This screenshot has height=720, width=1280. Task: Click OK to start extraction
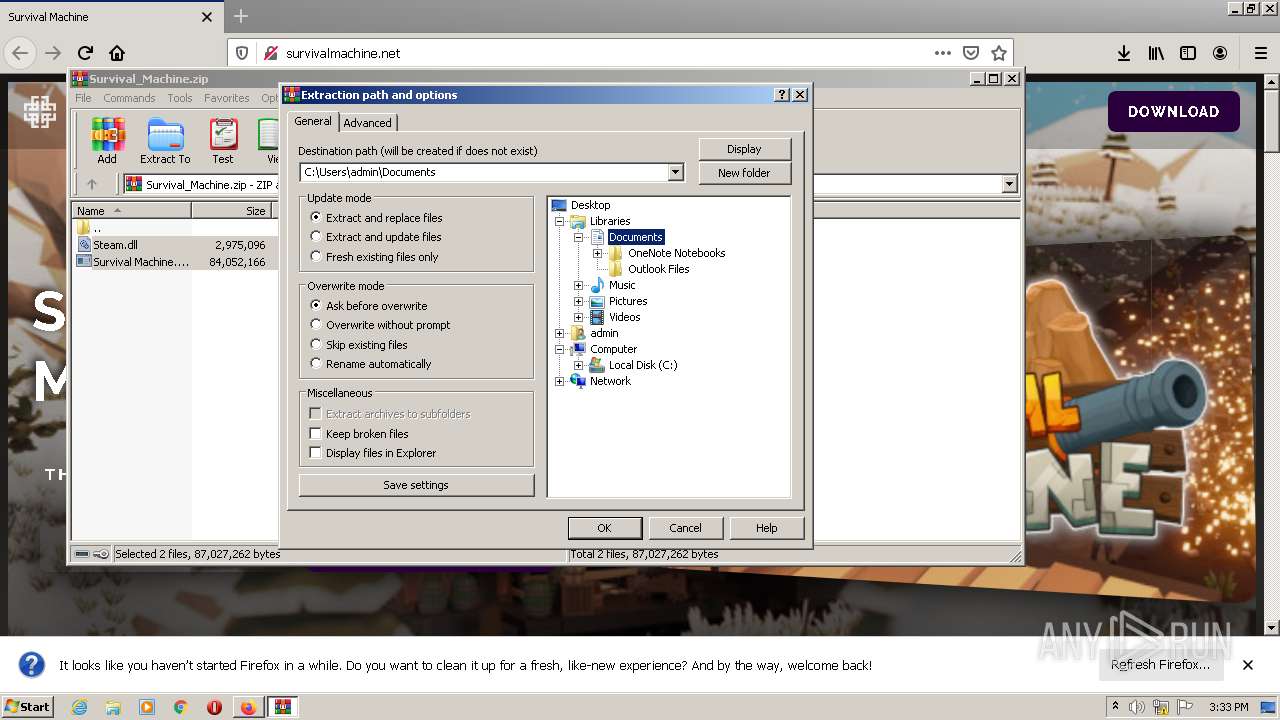(604, 528)
